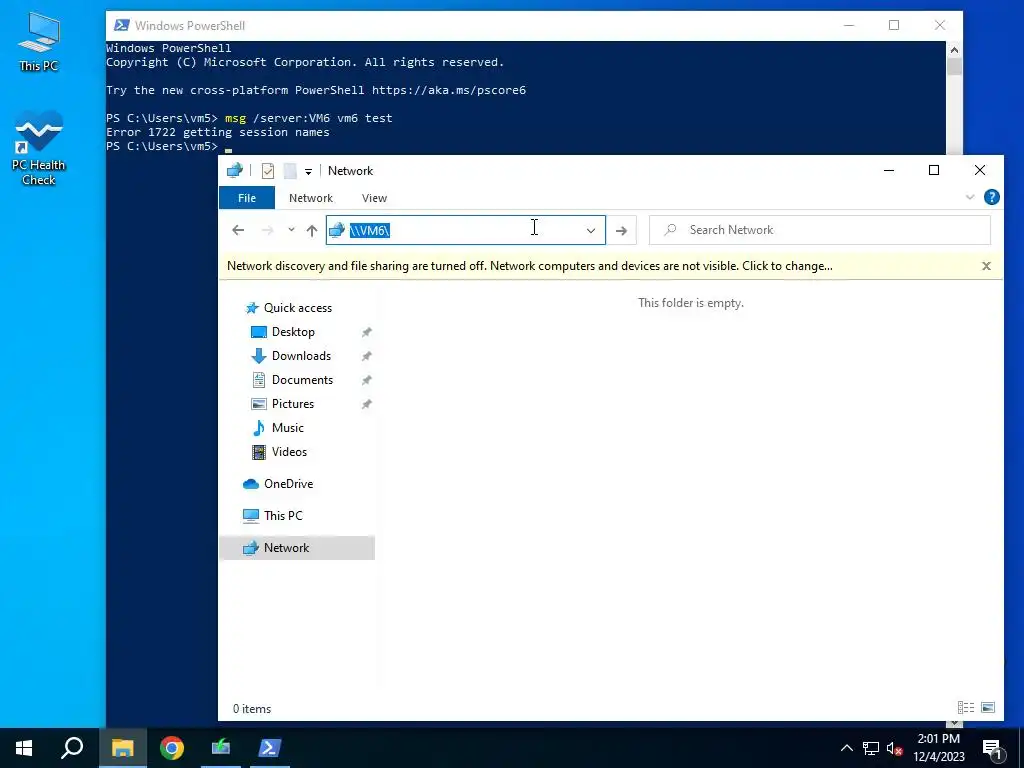Image resolution: width=1024 pixels, height=768 pixels.
Task: Switch to Details view layout
Action: click(x=966, y=707)
